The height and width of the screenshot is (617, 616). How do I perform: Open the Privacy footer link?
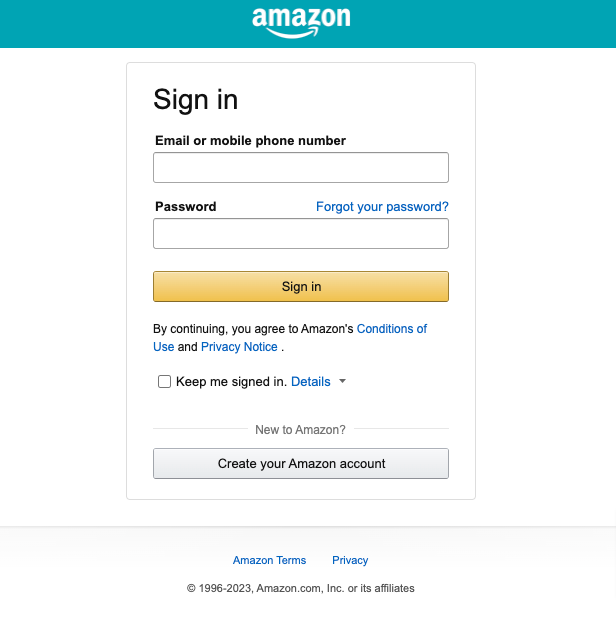pos(350,560)
